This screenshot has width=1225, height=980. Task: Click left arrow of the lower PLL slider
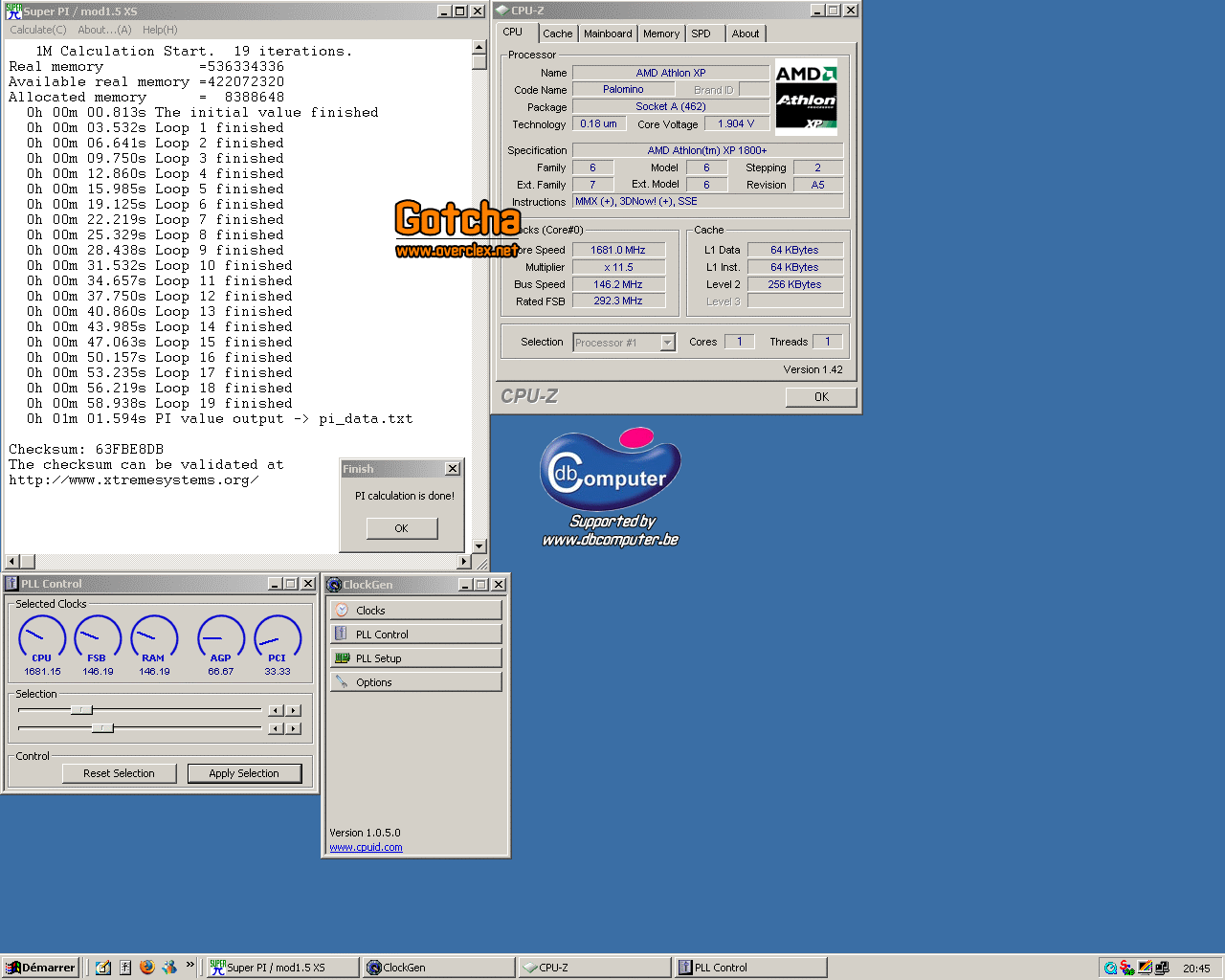[276, 728]
